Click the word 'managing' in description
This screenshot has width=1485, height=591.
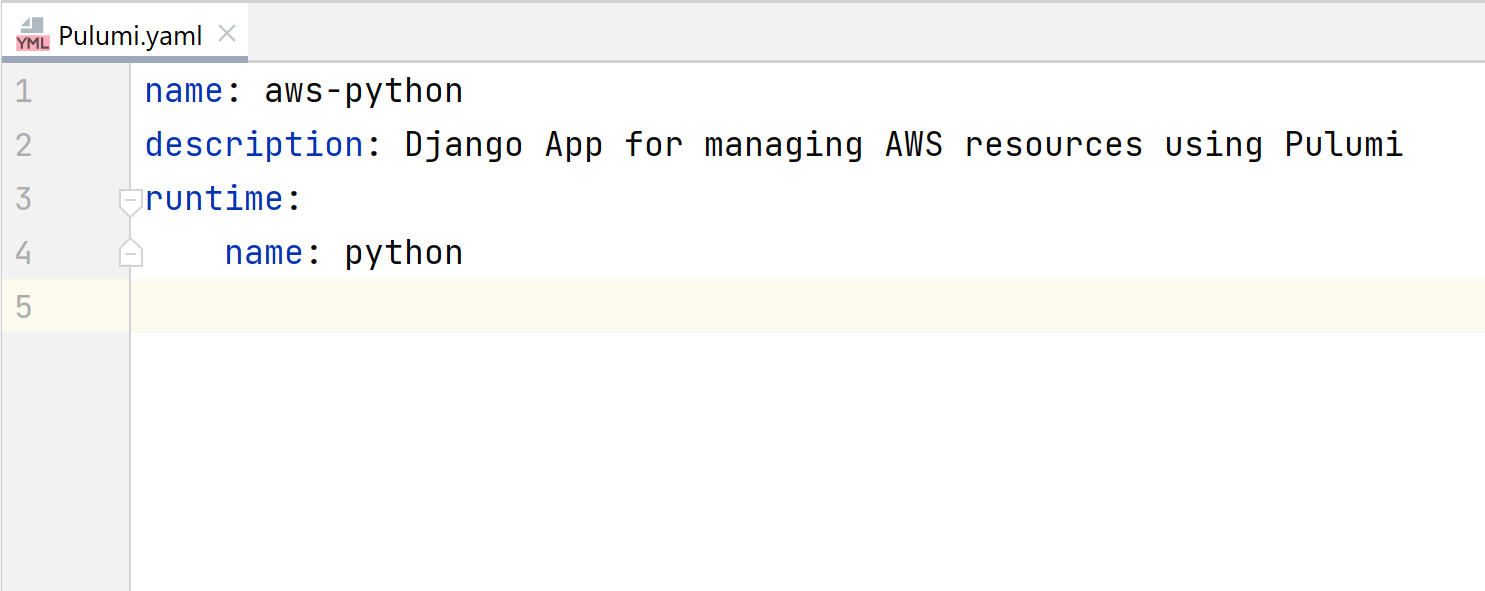point(784,146)
